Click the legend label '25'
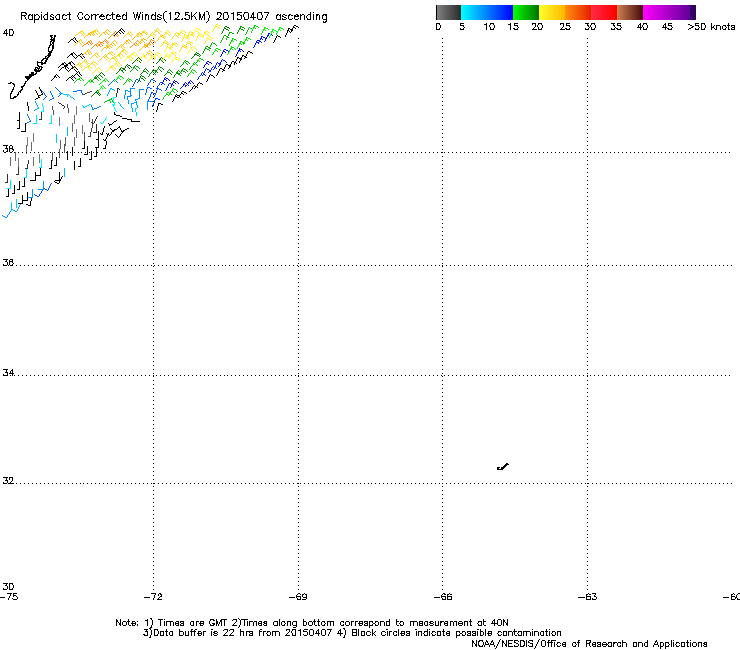 click(x=565, y=27)
